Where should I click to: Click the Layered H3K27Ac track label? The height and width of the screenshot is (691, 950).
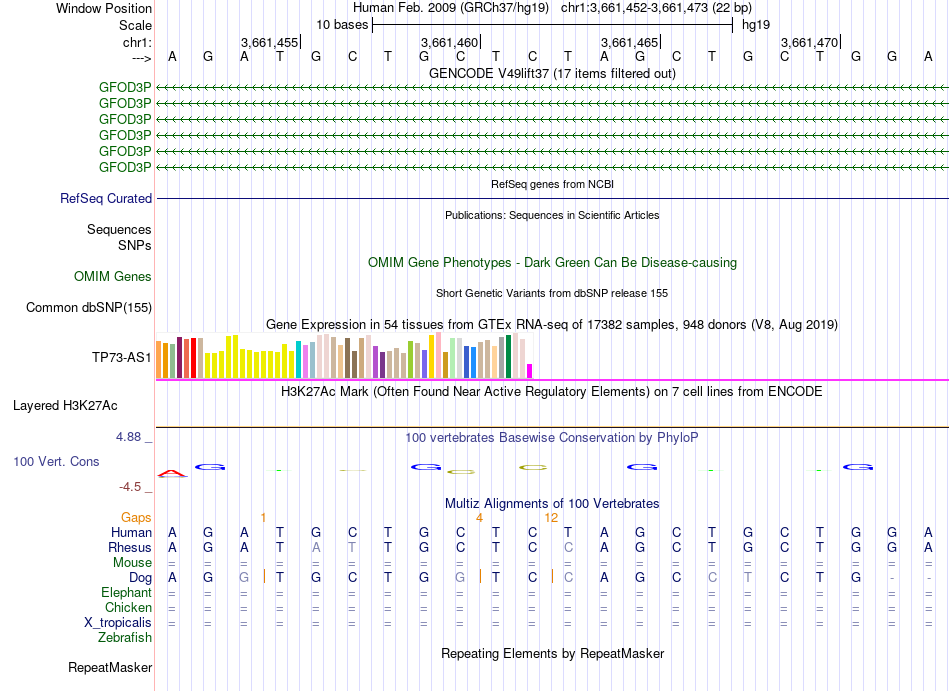[65, 405]
